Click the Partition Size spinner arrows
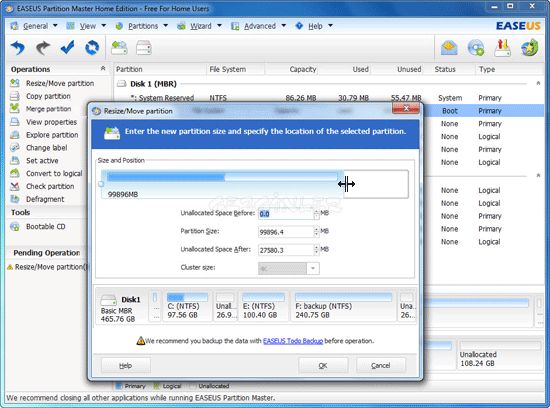550x408 pixels. pyautogui.click(x=316, y=232)
